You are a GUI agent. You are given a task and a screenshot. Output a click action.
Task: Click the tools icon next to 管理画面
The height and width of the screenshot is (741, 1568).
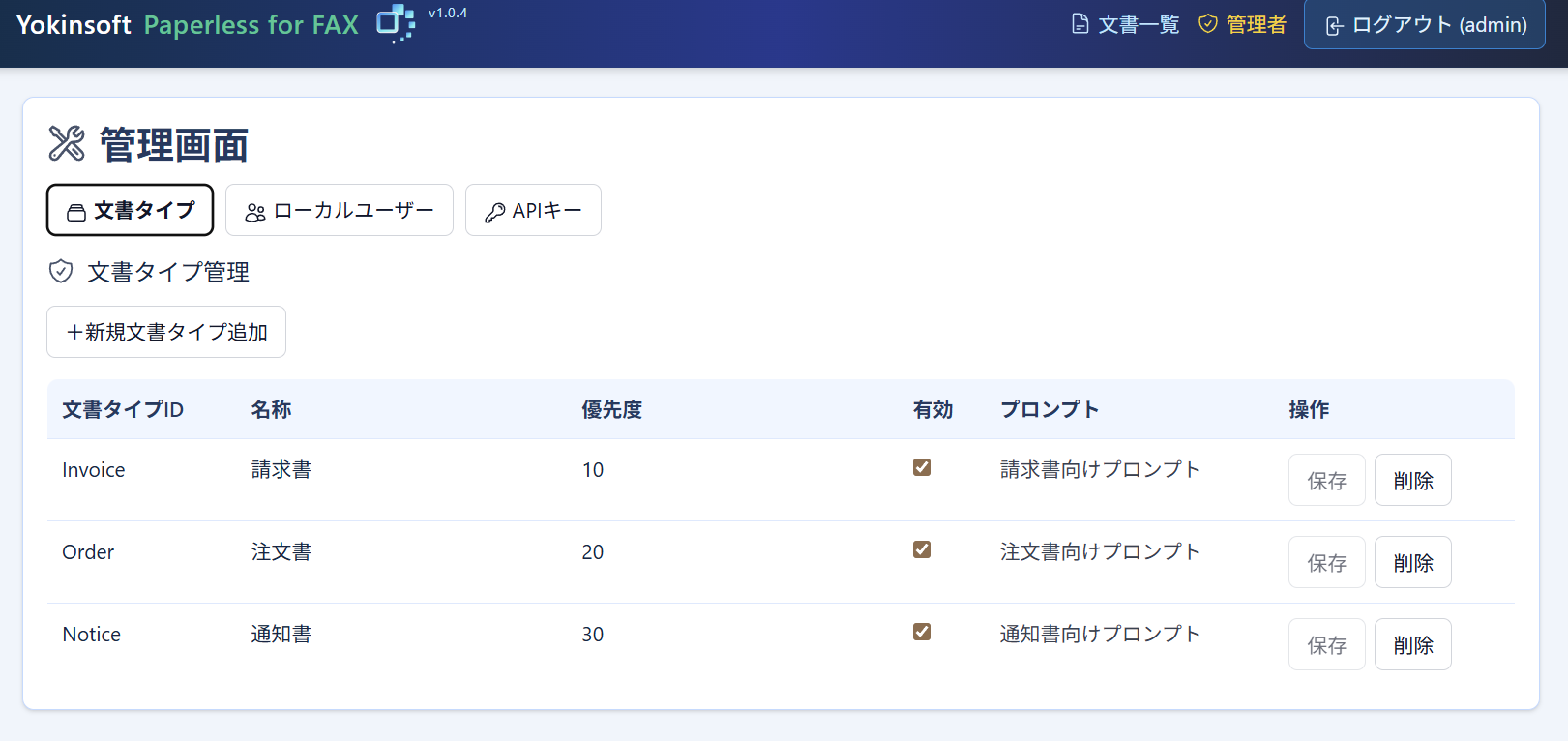pyautogui.click(x=67, y=144)
